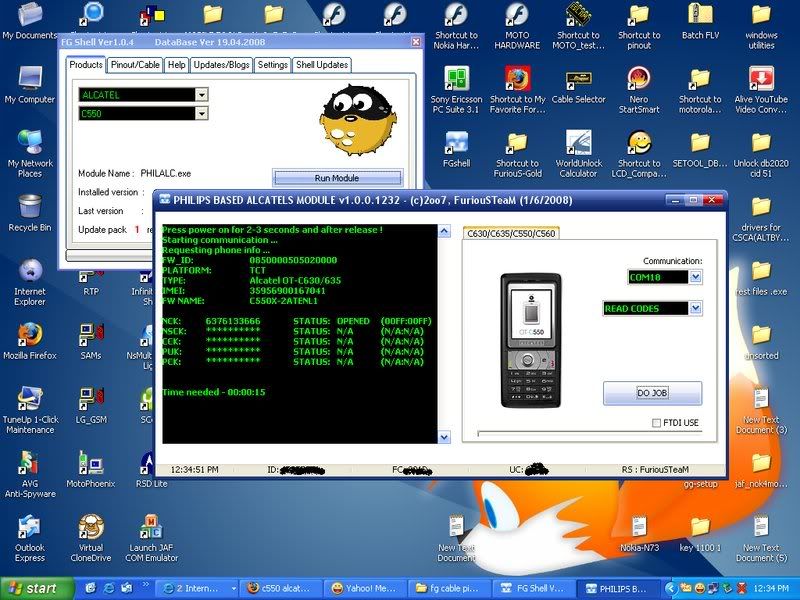Click the job progress bar in Philips module
Screen dimensions: 800x600
(x=589, y=434)
